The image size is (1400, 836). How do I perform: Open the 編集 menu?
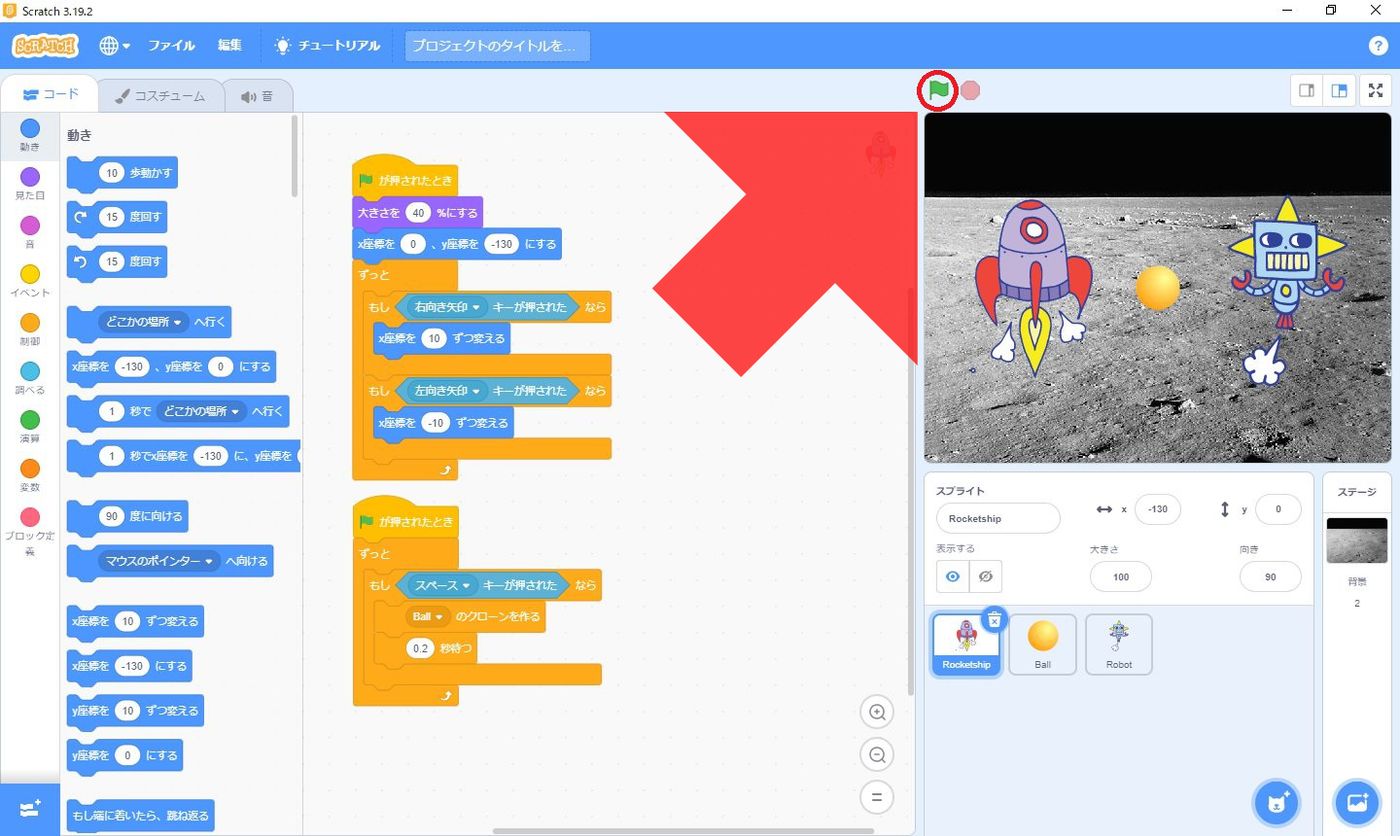230,46
